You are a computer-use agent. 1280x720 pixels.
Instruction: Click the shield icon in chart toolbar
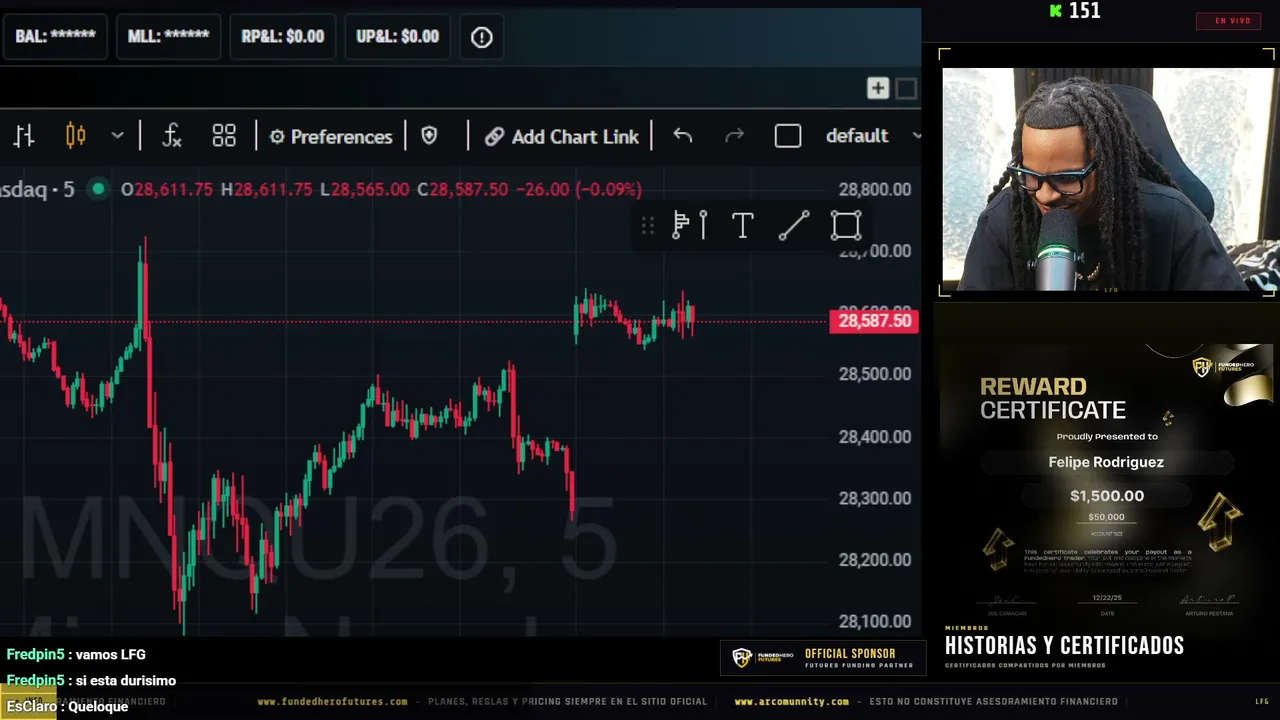coord(429,136)
